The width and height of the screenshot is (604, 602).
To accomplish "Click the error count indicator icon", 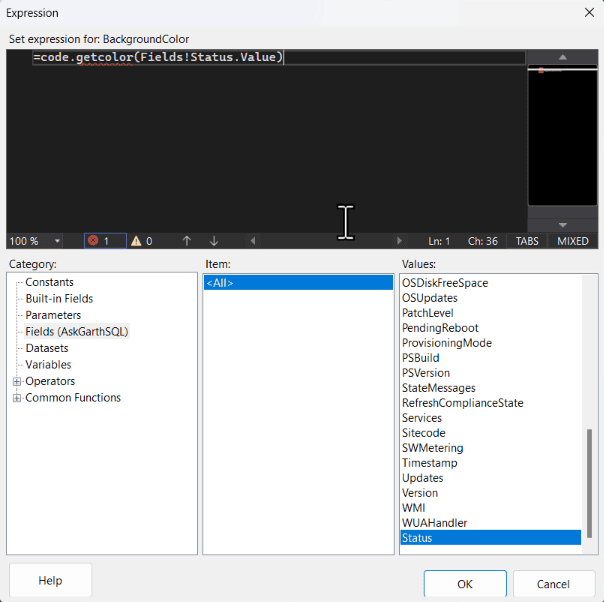I will click(x=93, y=241).
